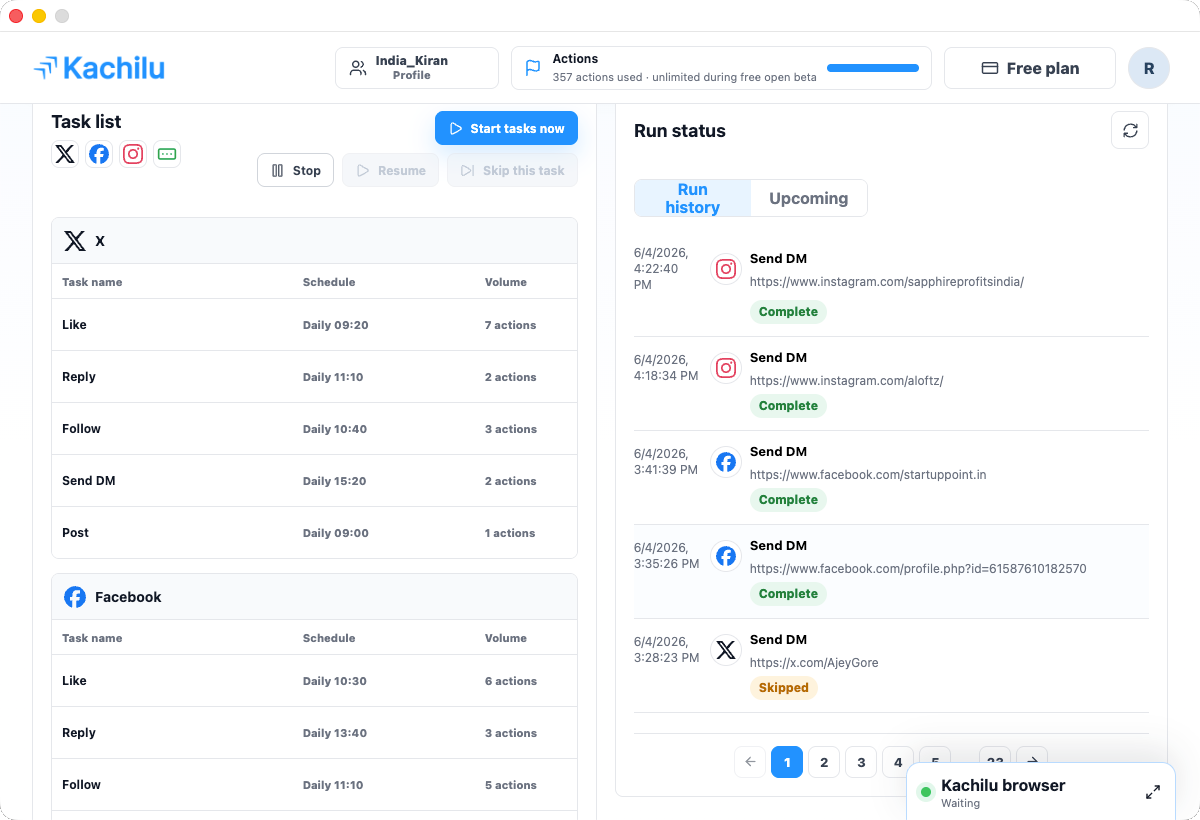Screen dimensions: 1200x820
Task: Filter task list by green message icon
Action: point(167,154)
